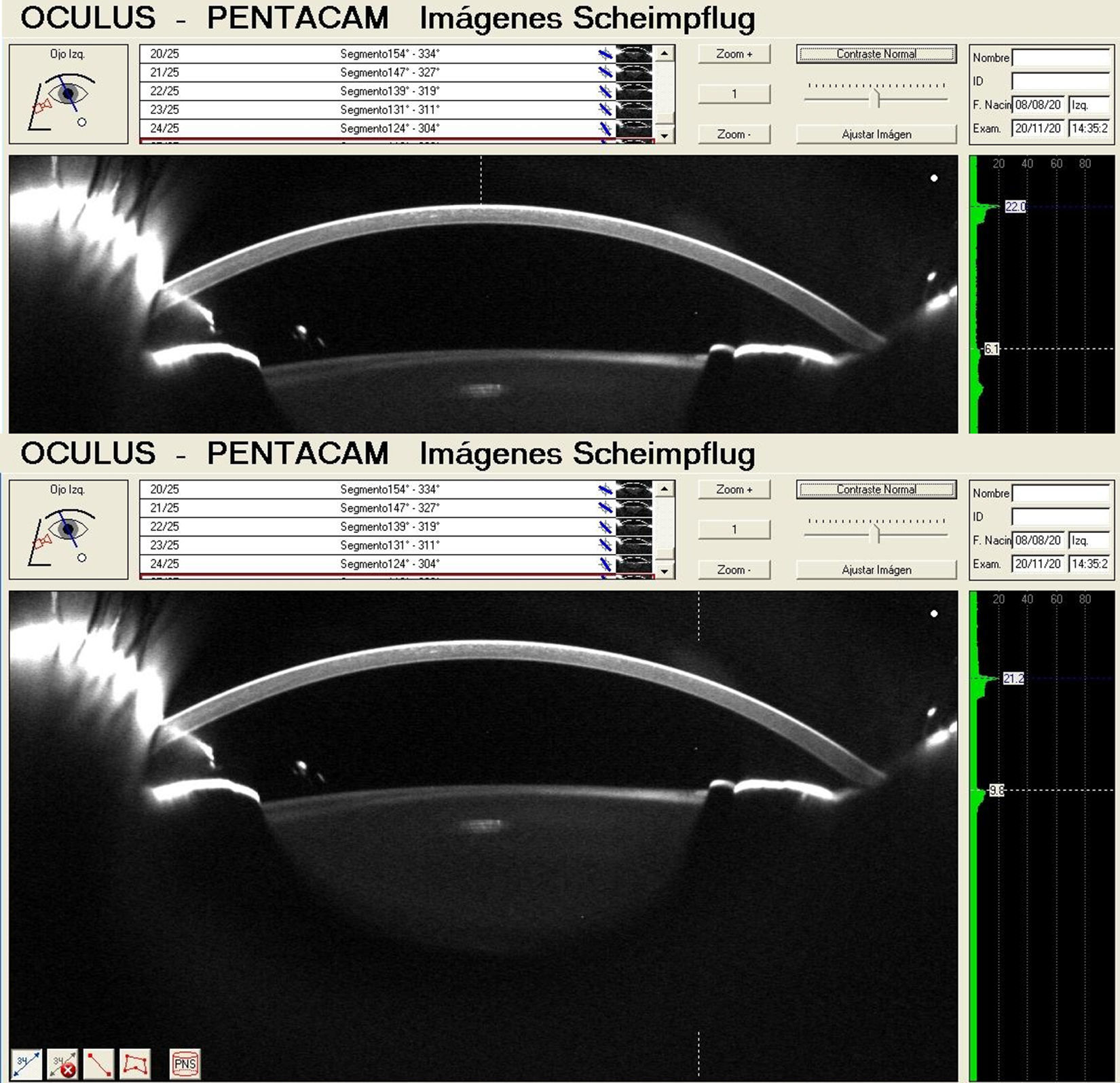
Task: Click the blue angle icon on bottom panel row 20/25
Action: point(605,489)
